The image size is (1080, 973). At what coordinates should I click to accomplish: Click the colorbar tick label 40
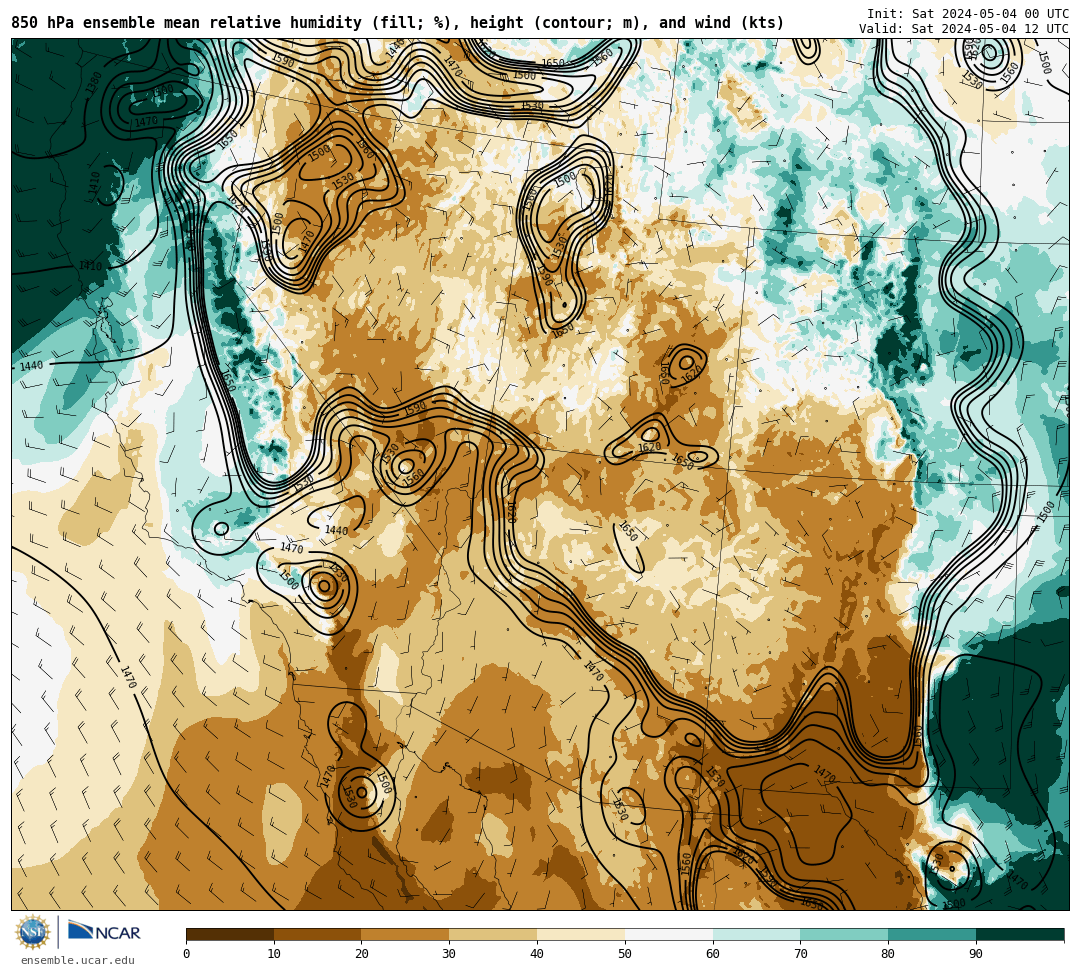pyautogui.click(x=537, y=954)
